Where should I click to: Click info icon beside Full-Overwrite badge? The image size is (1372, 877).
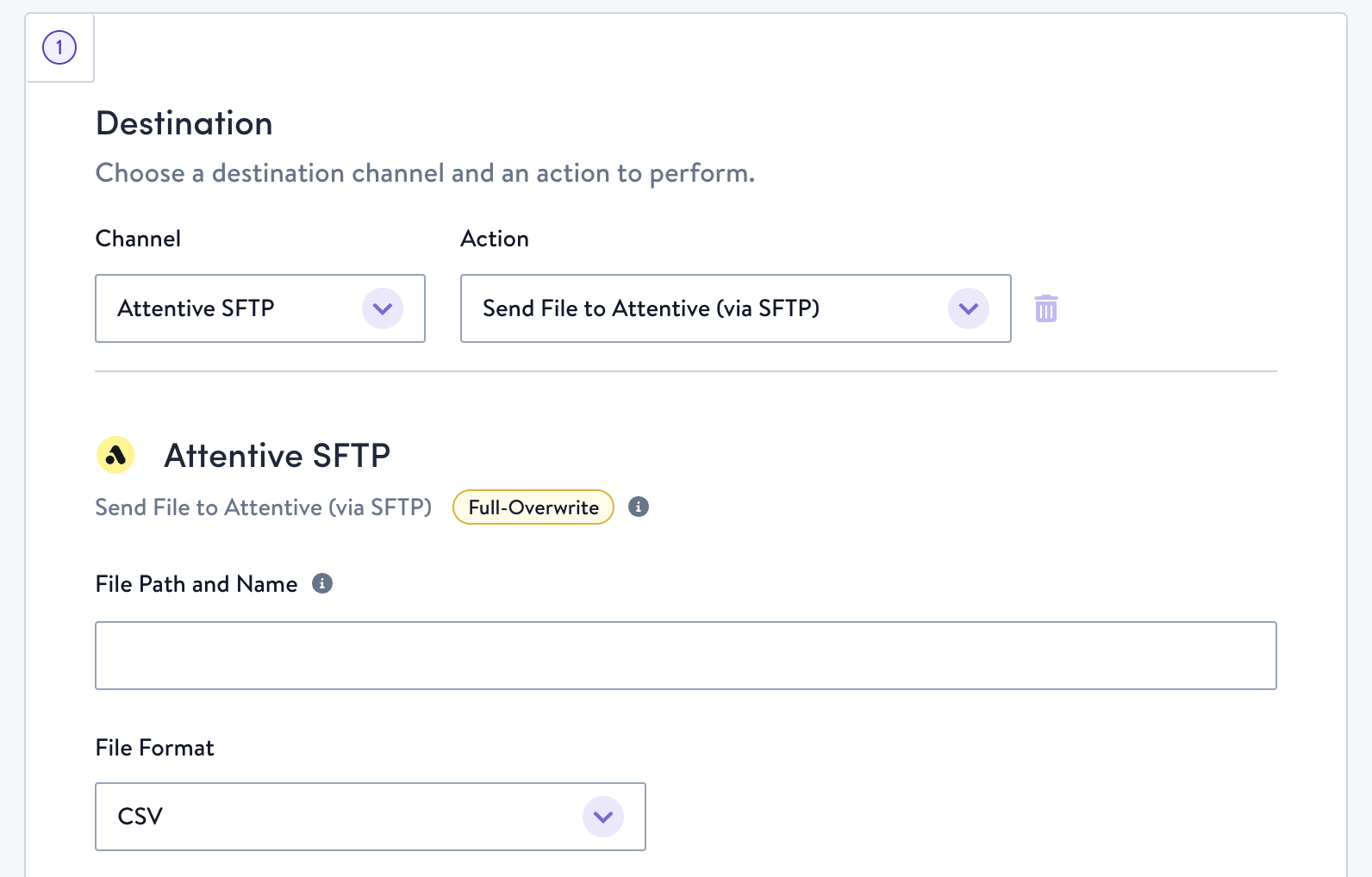[639, 507]
